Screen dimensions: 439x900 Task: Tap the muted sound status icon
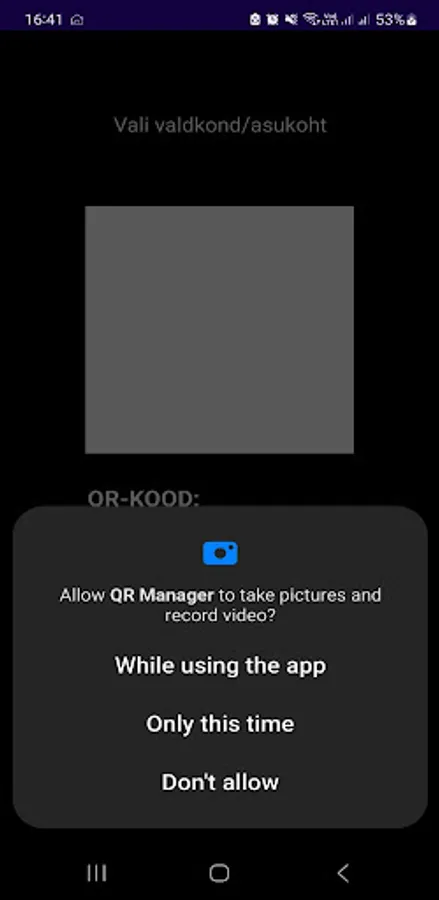(291, 20)
